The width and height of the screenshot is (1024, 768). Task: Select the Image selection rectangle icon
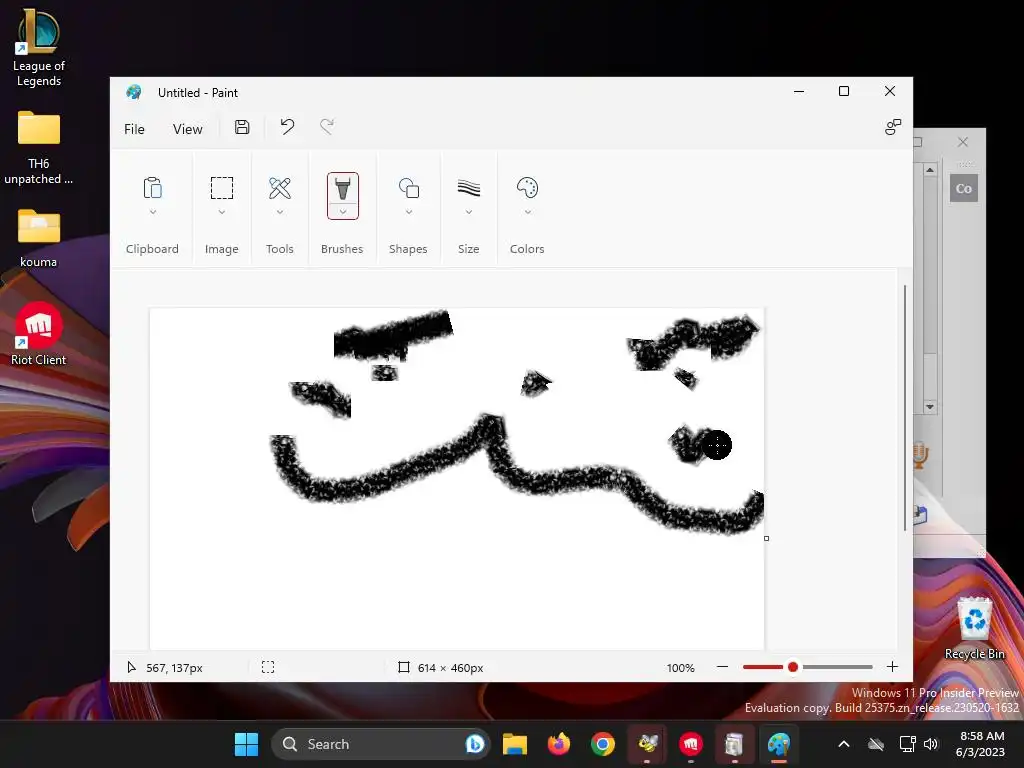pos(221,188)
